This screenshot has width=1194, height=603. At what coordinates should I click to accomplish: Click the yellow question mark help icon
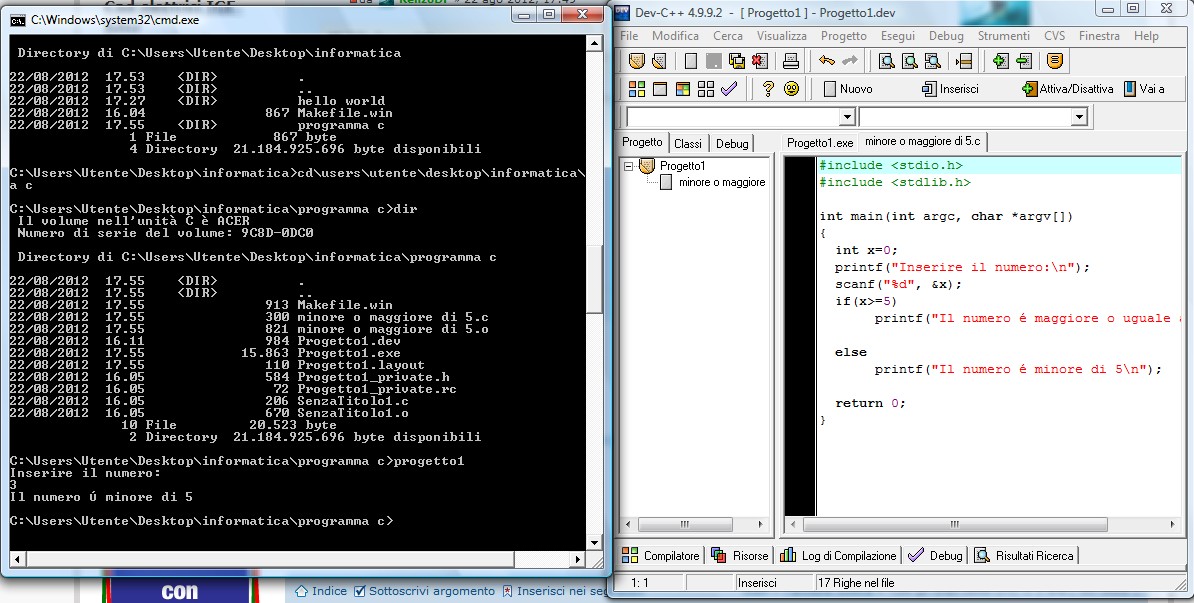768,89
